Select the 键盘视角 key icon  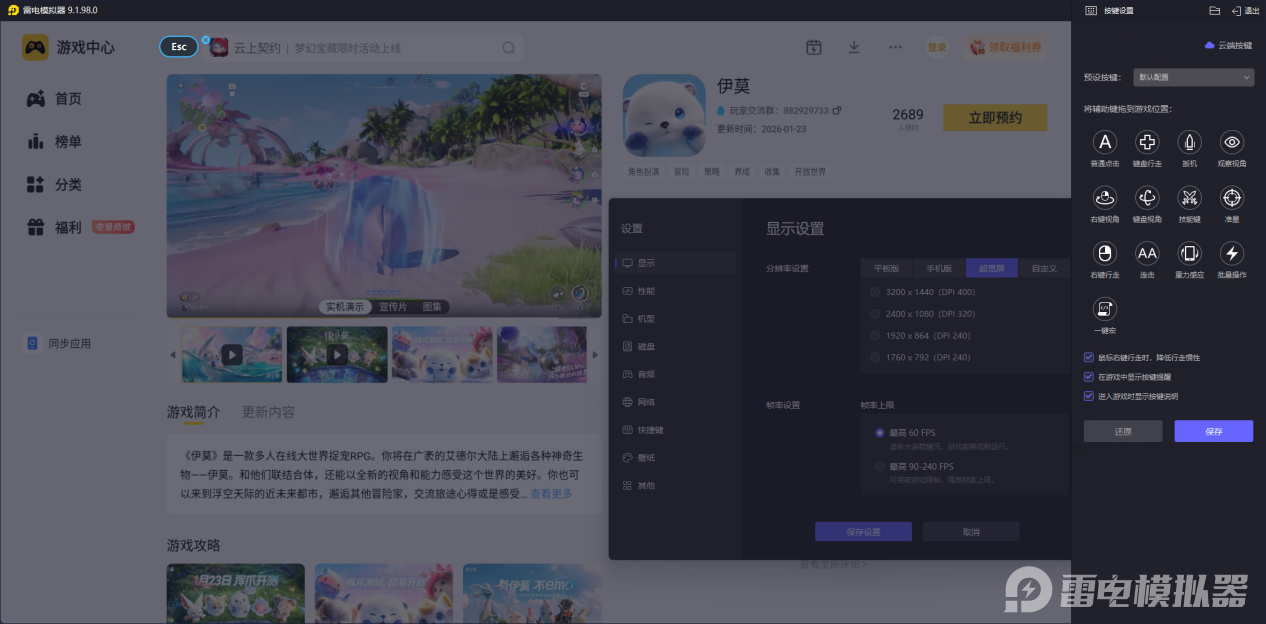(x=1147, y=197)
